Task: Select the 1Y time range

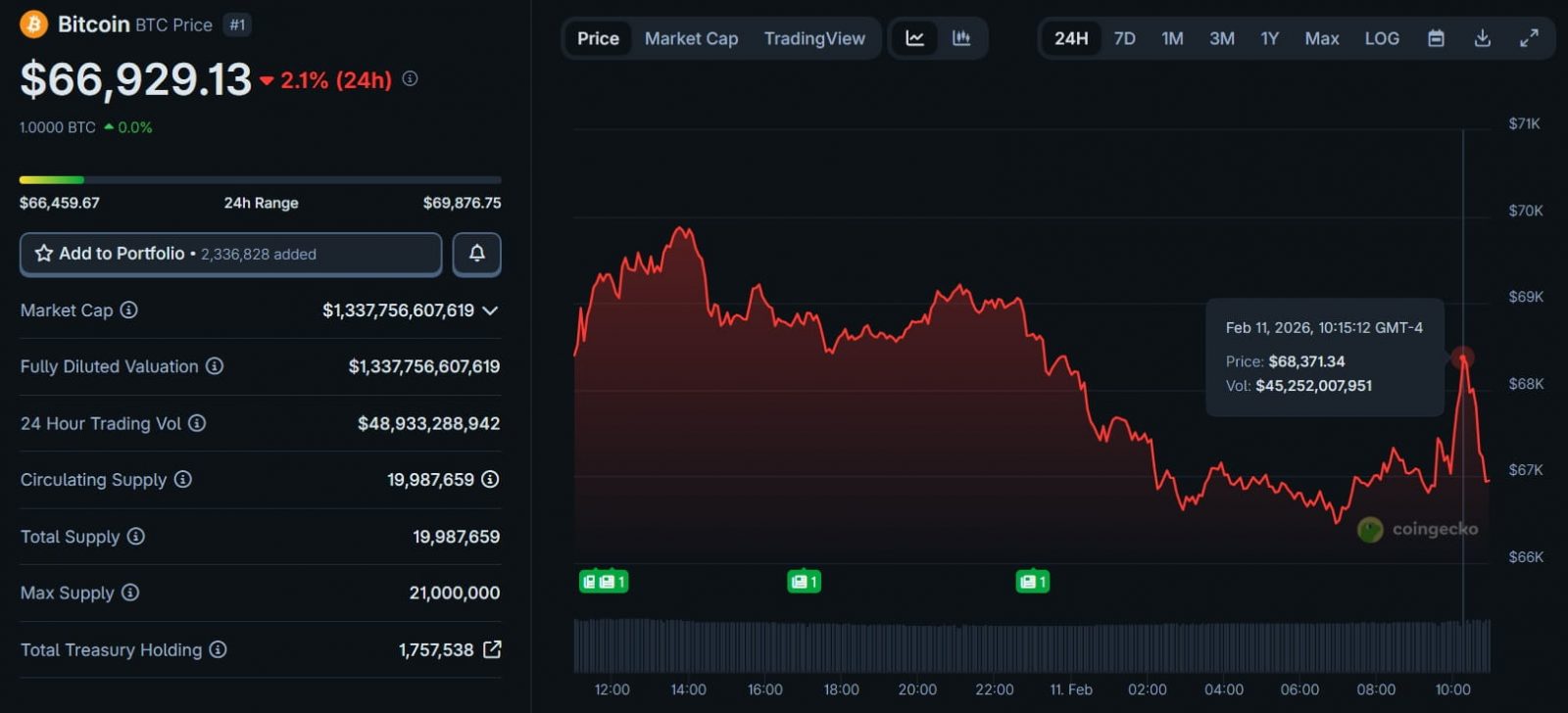Action: point(1269,38)
